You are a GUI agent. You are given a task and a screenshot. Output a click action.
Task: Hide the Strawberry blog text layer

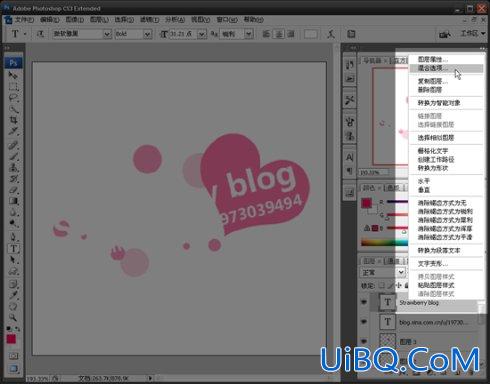tap(364, 302)
